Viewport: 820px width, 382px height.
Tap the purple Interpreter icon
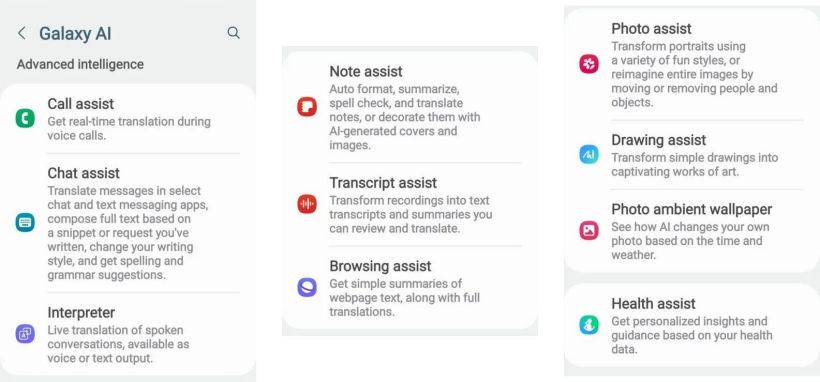pos(25,333)
